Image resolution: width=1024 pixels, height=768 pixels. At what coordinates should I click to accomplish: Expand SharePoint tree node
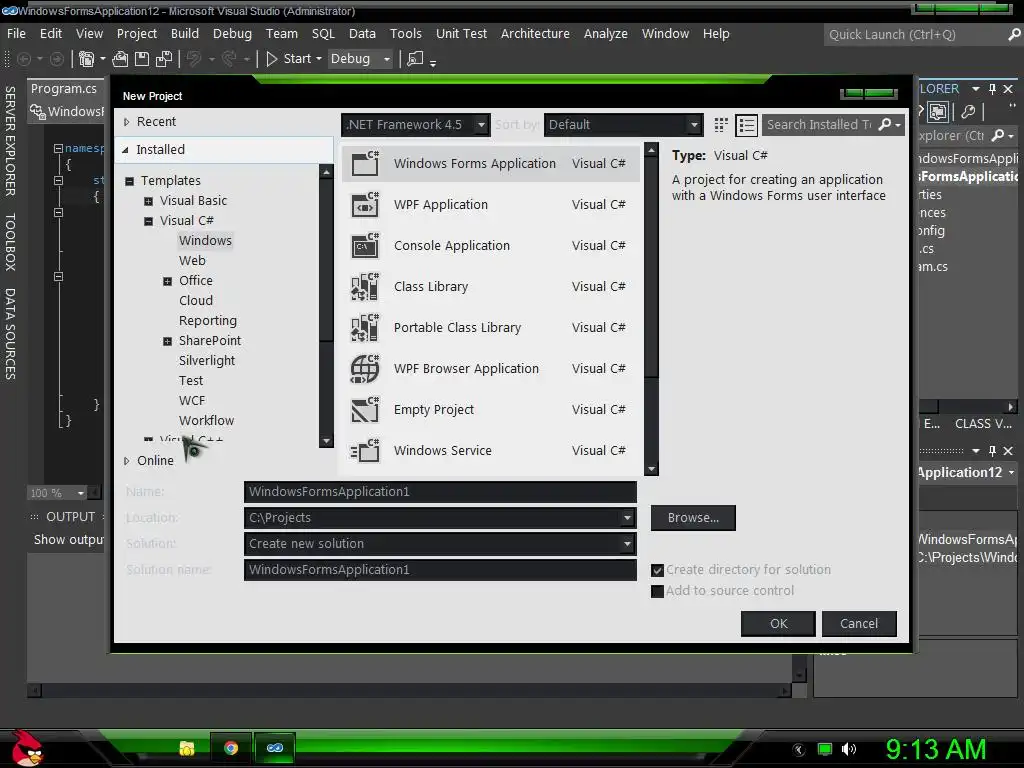coord(167,342)
